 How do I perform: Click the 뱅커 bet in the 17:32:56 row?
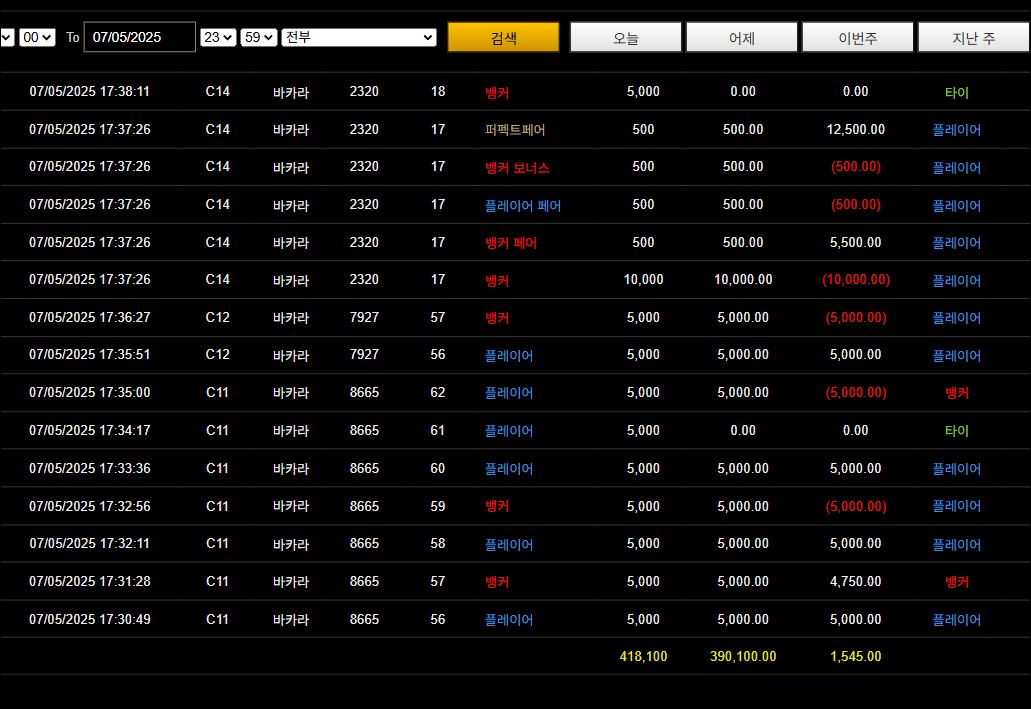(x=497, y=506)
